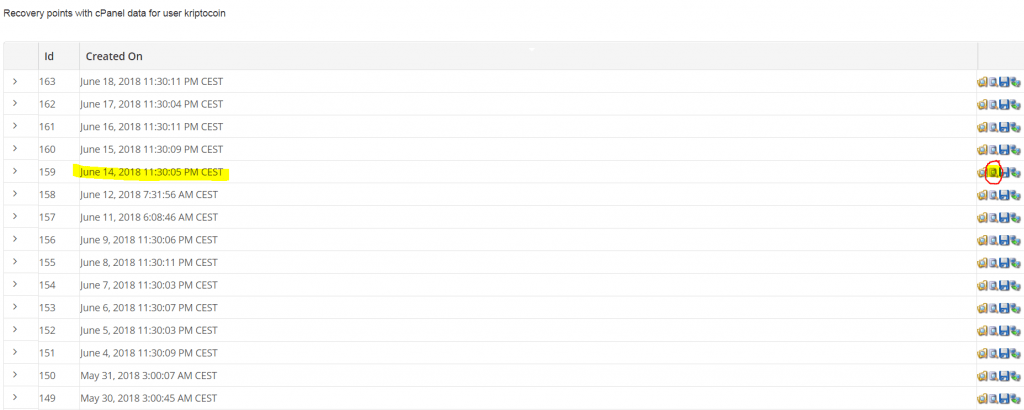Click the circled database browse icon for 159
Image resolution: width=1024 pixels, height=410 pixels.
[993, 172]
